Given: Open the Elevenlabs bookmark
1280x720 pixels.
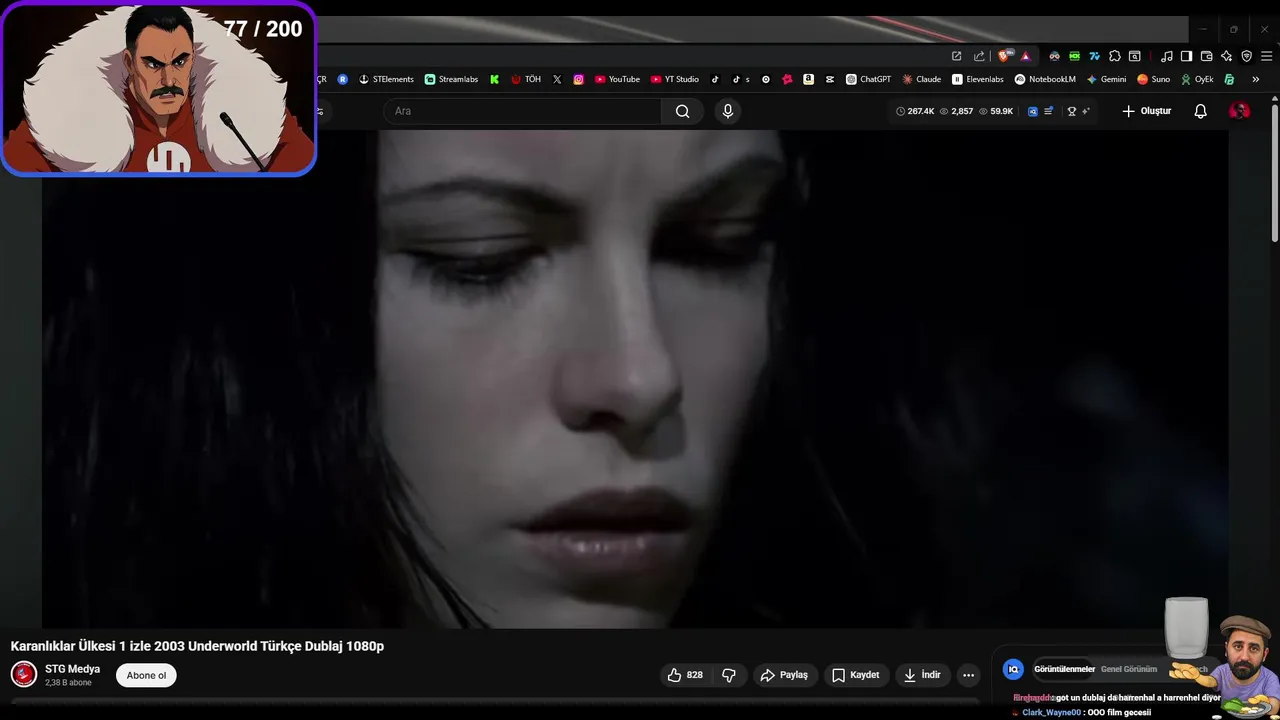Looking at the screenshot, I should tap(977, 79).
